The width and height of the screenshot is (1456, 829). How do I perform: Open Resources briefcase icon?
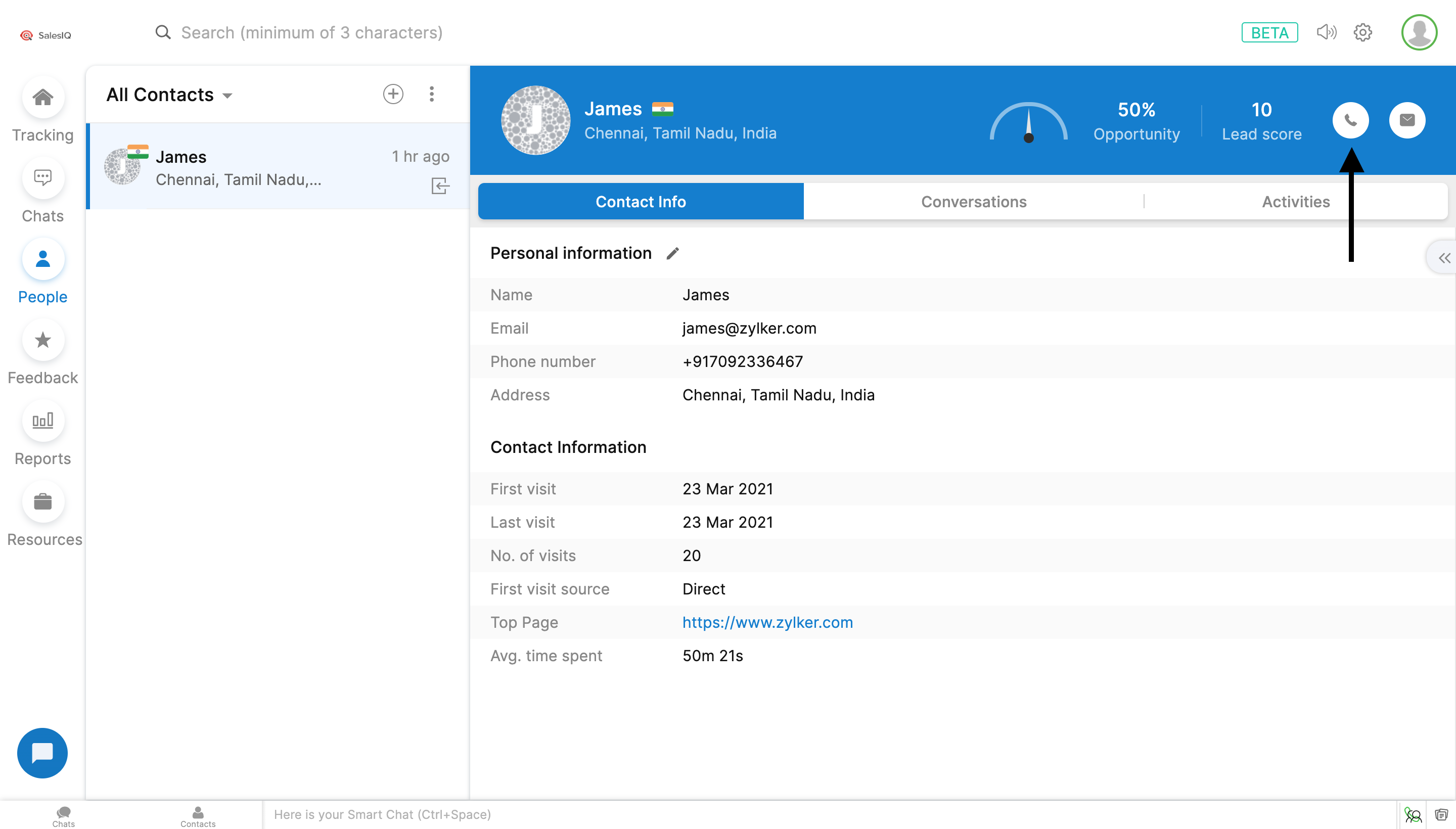42,502
